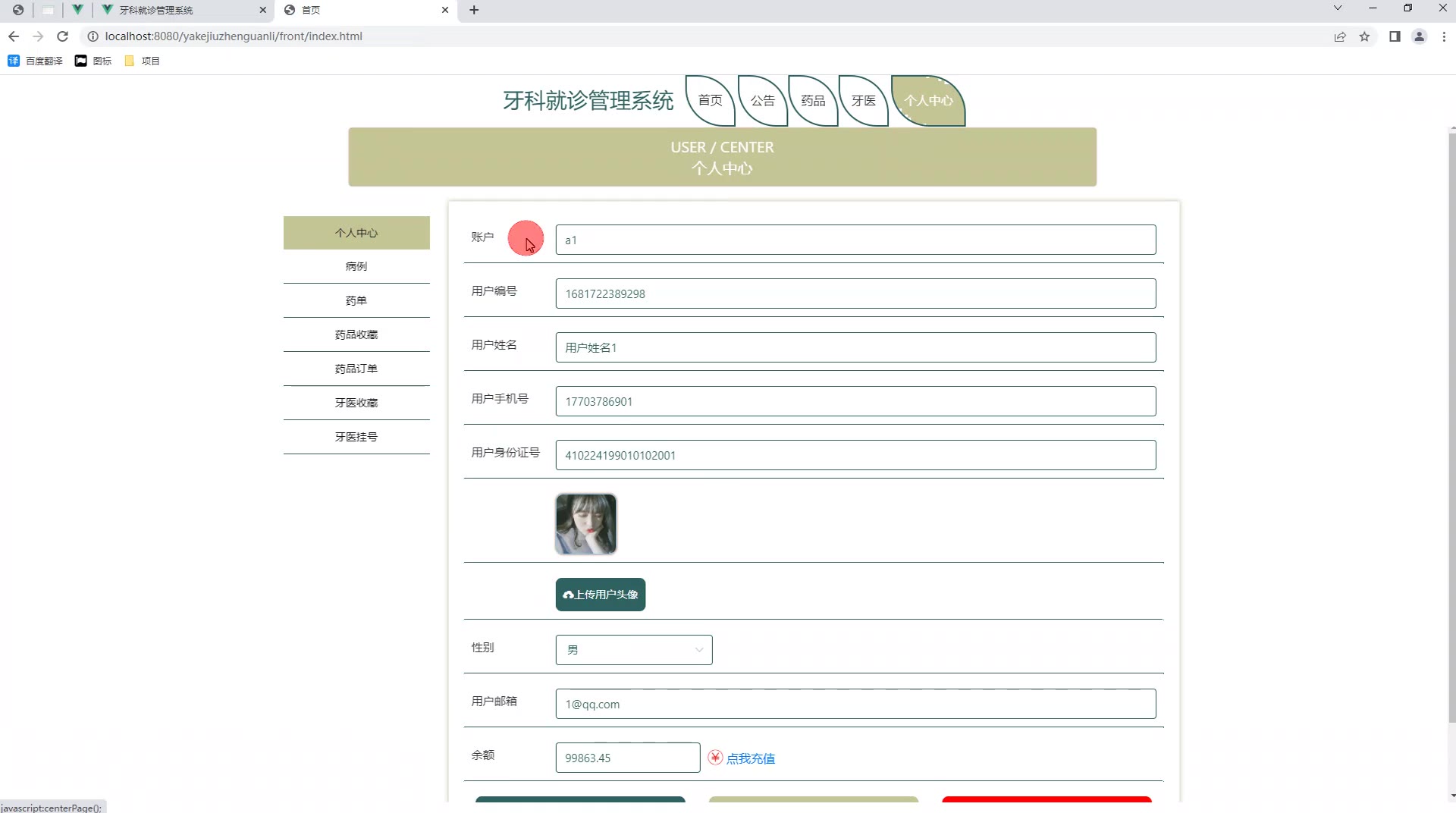Click the user avatar thumbnail image
This screenshot has height=813, width=1456.
586,524
